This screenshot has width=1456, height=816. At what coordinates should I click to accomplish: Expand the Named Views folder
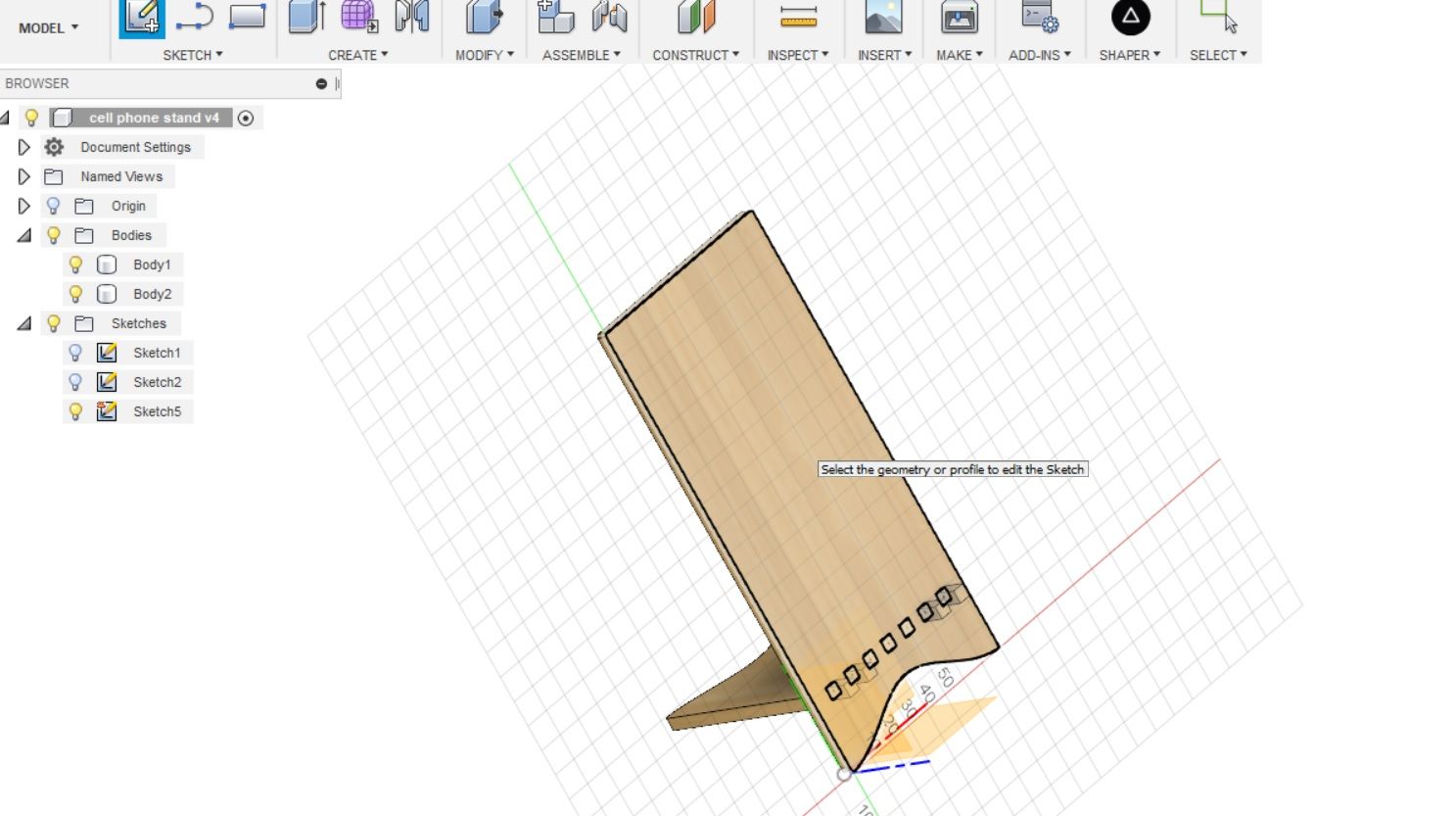coord(23,176)
